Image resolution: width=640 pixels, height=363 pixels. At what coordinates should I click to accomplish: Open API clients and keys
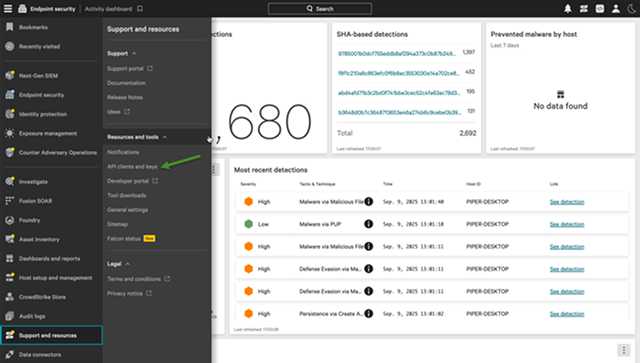tap(132, 167)
